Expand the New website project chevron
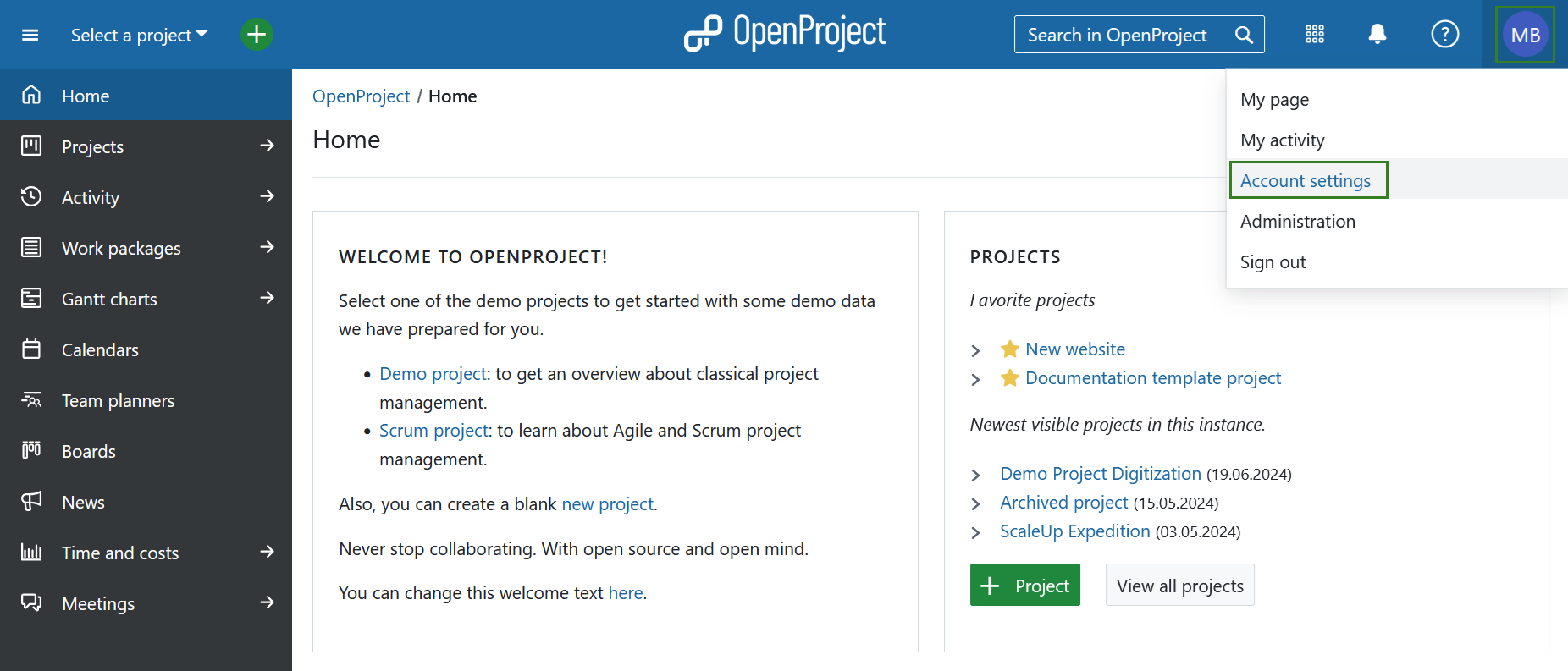1568x671 pixels. (x=975, y=350)
